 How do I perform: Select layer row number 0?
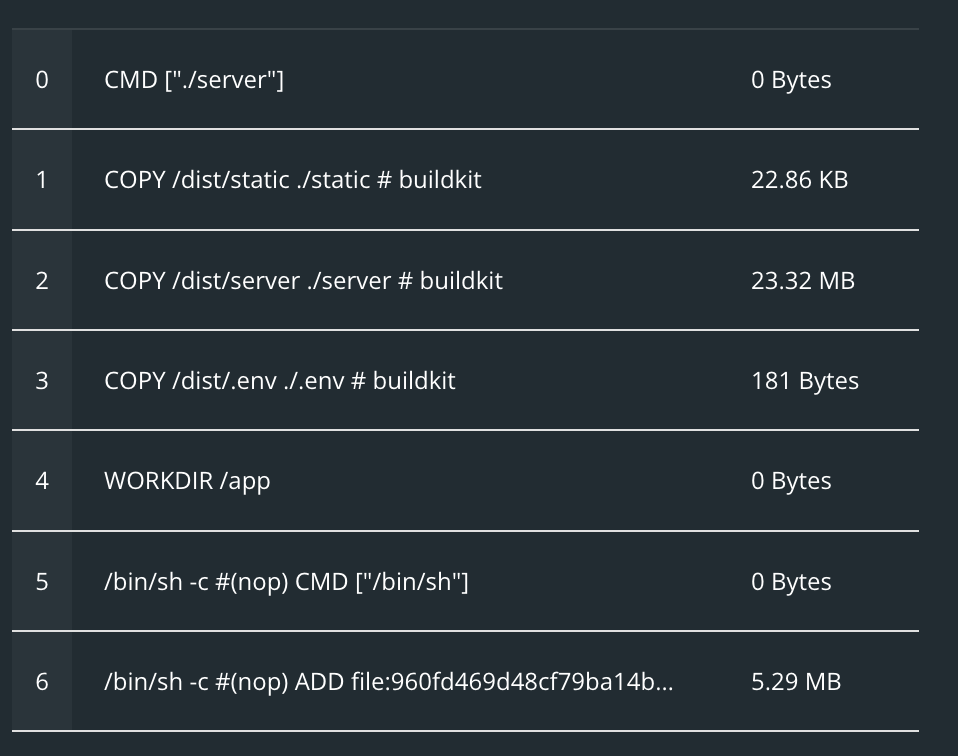point(42,80)
